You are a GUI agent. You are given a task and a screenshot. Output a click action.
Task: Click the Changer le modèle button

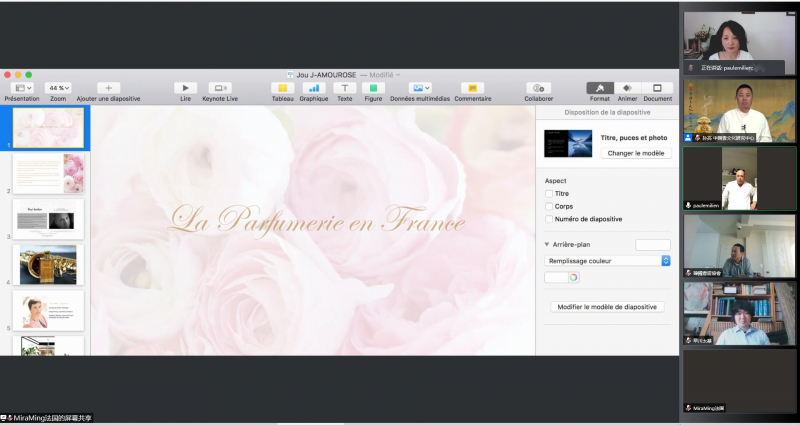636,153
